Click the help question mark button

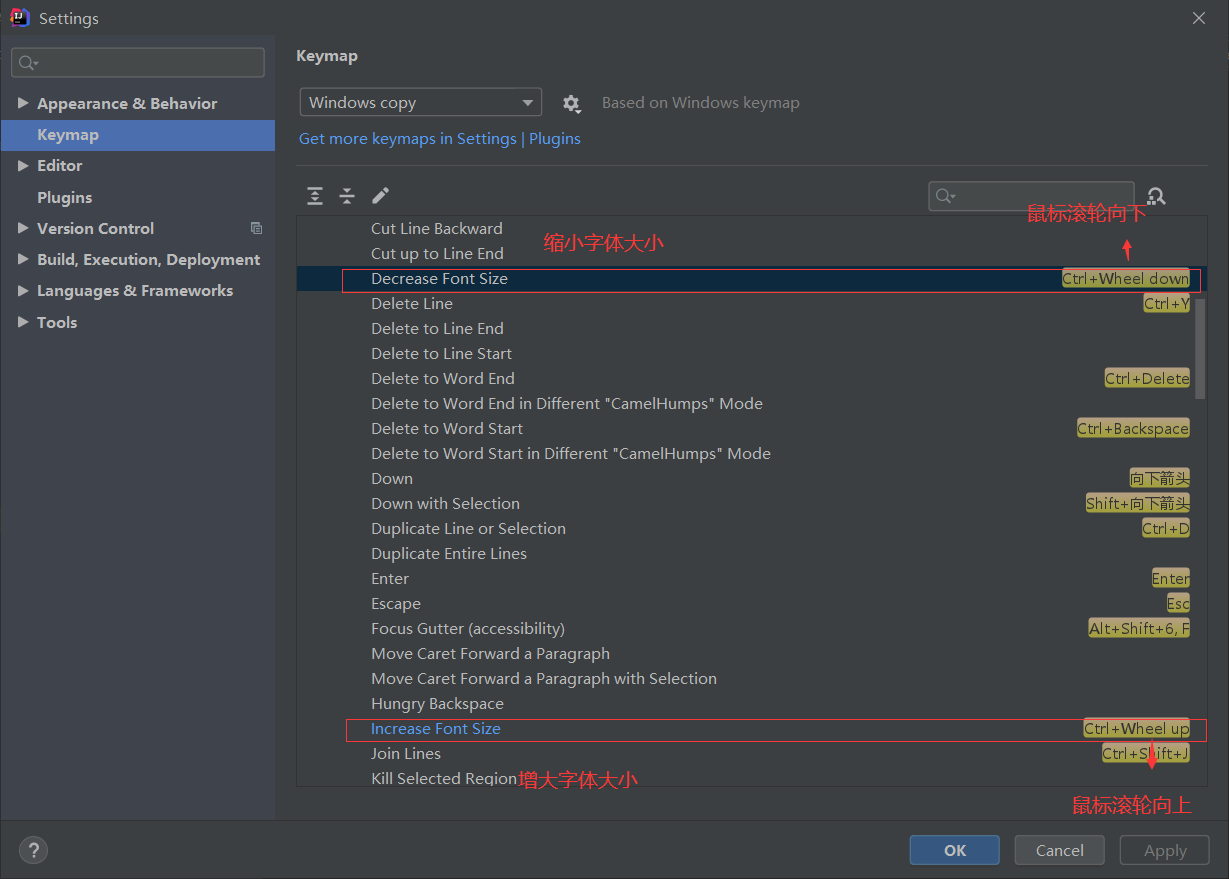coord(33,850)
